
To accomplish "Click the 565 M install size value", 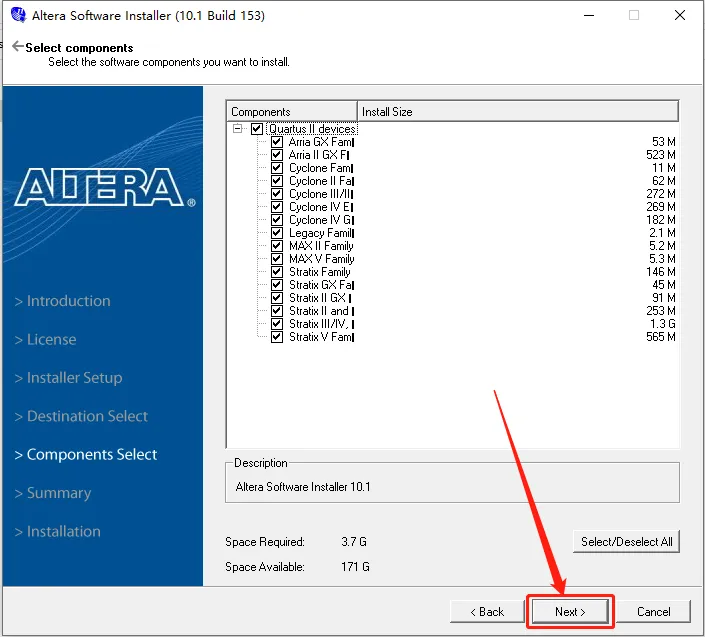I will point(660,337).
